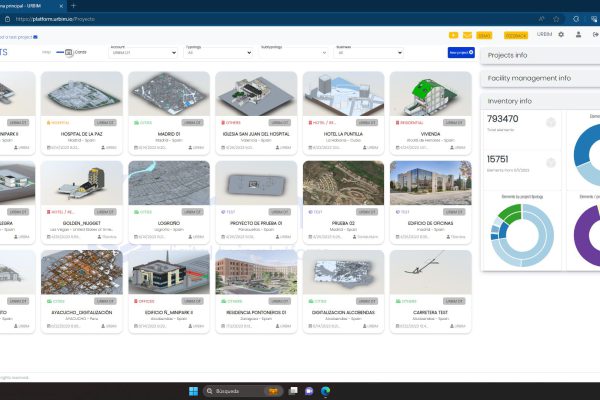Click Residential typology icon on Vivienda card

397,123
